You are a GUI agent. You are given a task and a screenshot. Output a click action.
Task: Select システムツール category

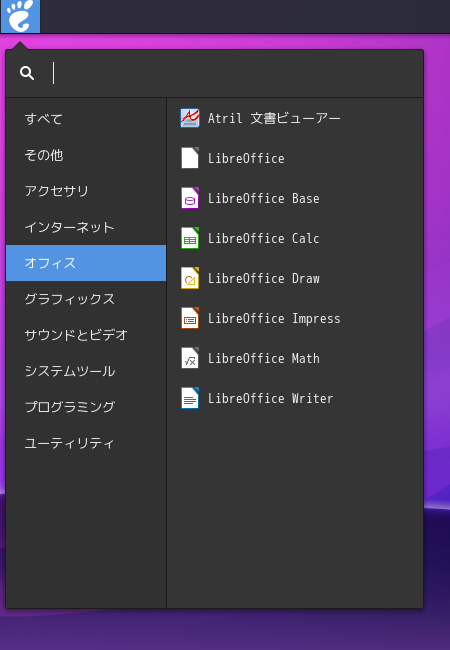pyautogui.click(x=86, y=371)
